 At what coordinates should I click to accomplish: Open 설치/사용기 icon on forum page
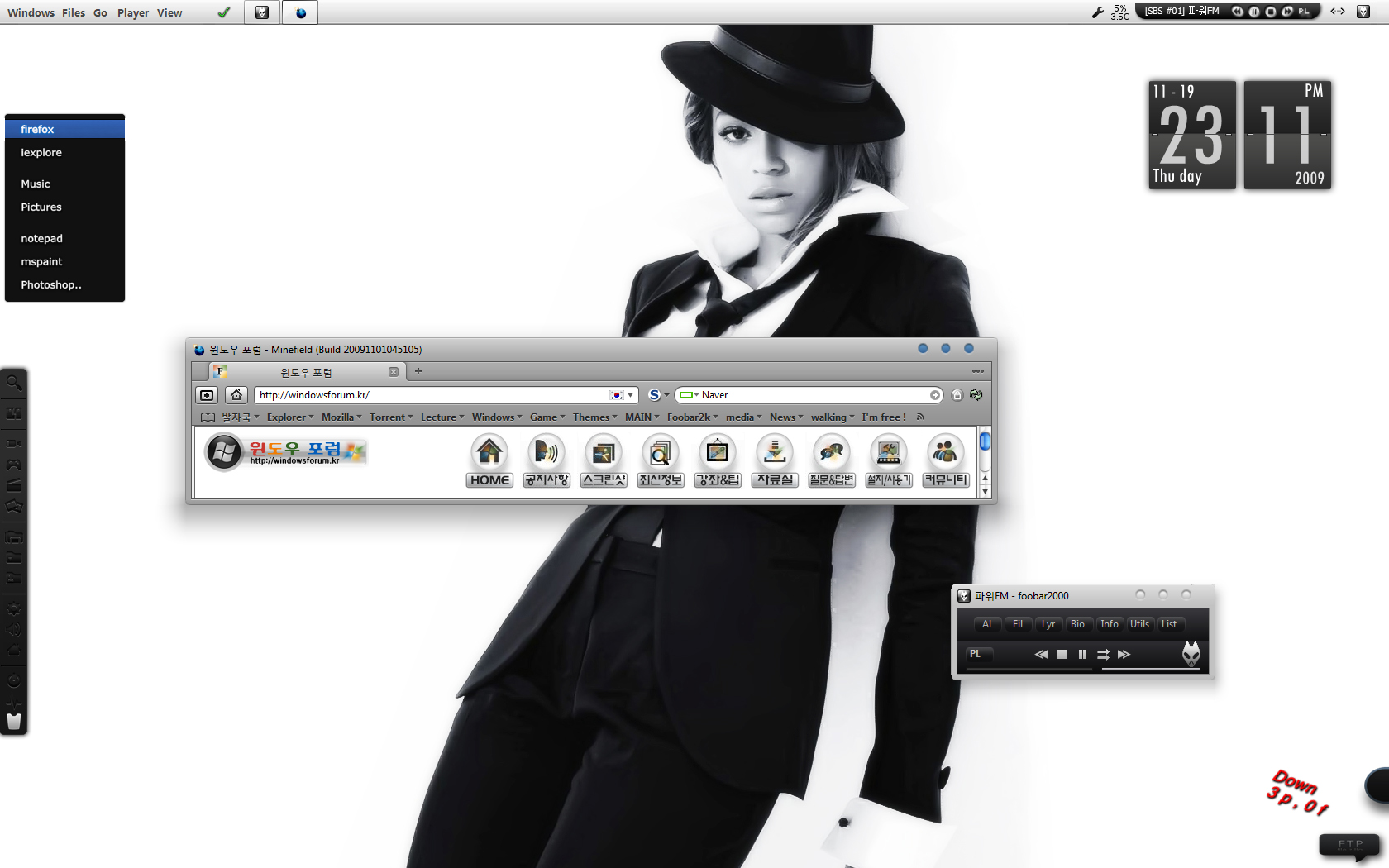click(x=889, y=461)
